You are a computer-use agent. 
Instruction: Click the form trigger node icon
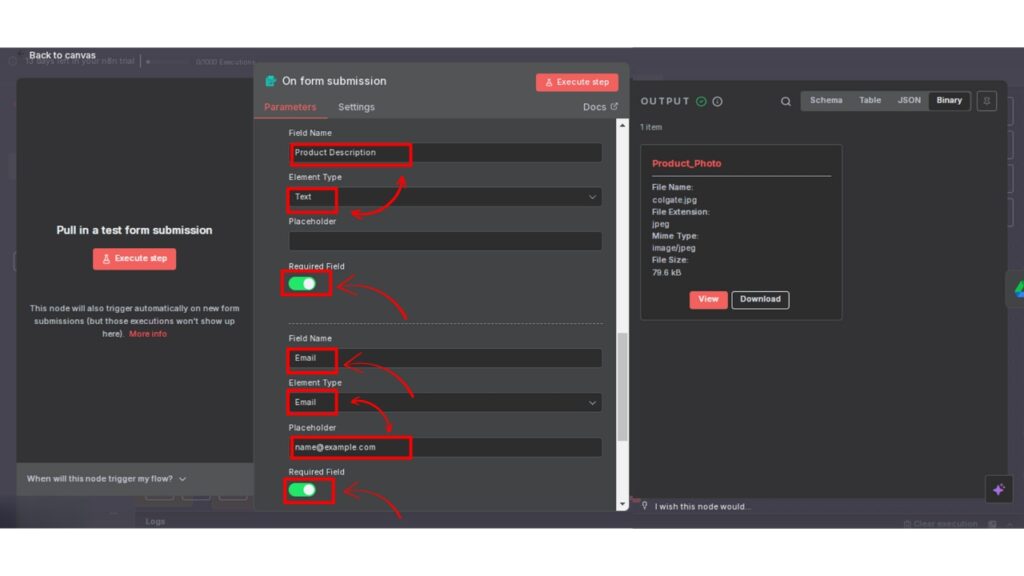[x=271, y=81]
